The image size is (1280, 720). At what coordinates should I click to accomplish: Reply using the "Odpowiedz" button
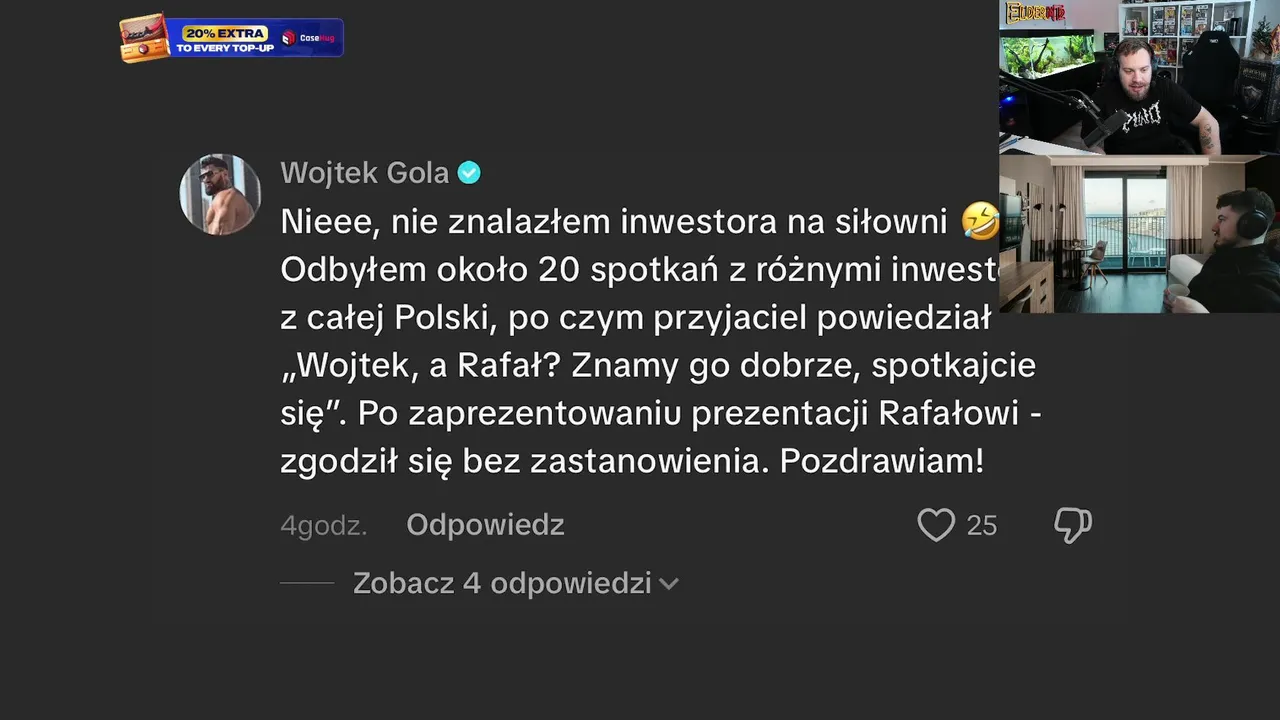pos(485,525)
